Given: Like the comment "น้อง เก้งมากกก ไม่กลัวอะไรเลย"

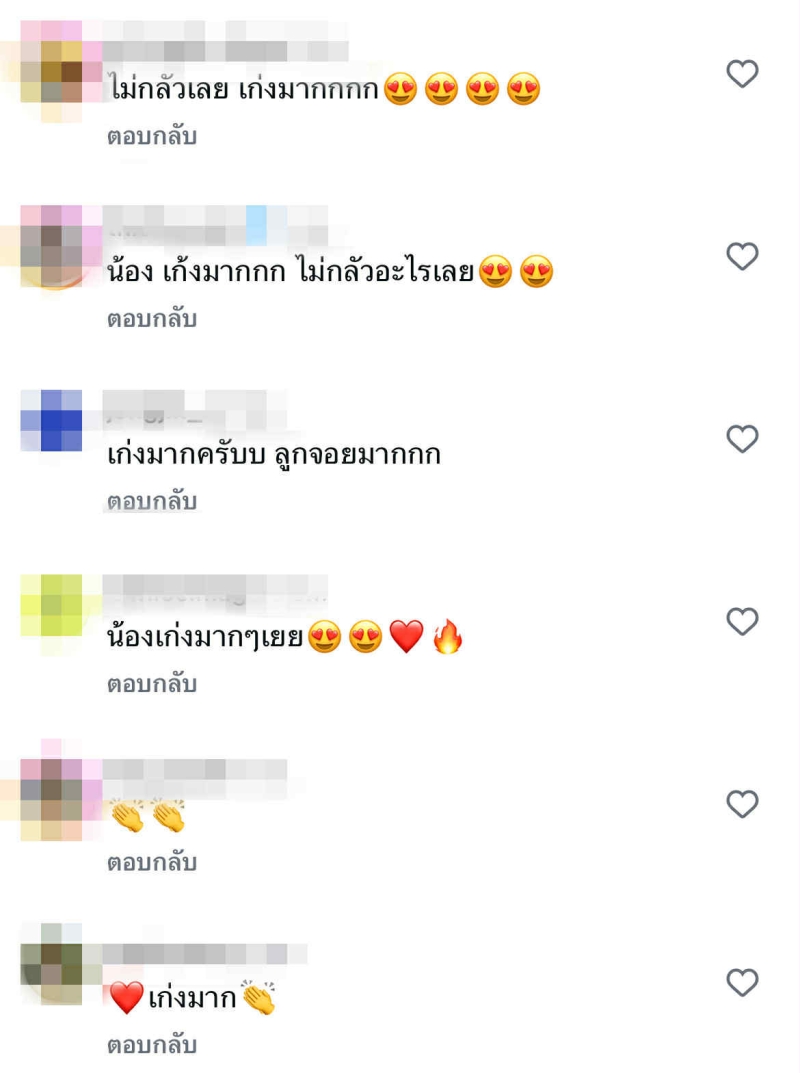Looking at the screenshot, I should point(742,257).
